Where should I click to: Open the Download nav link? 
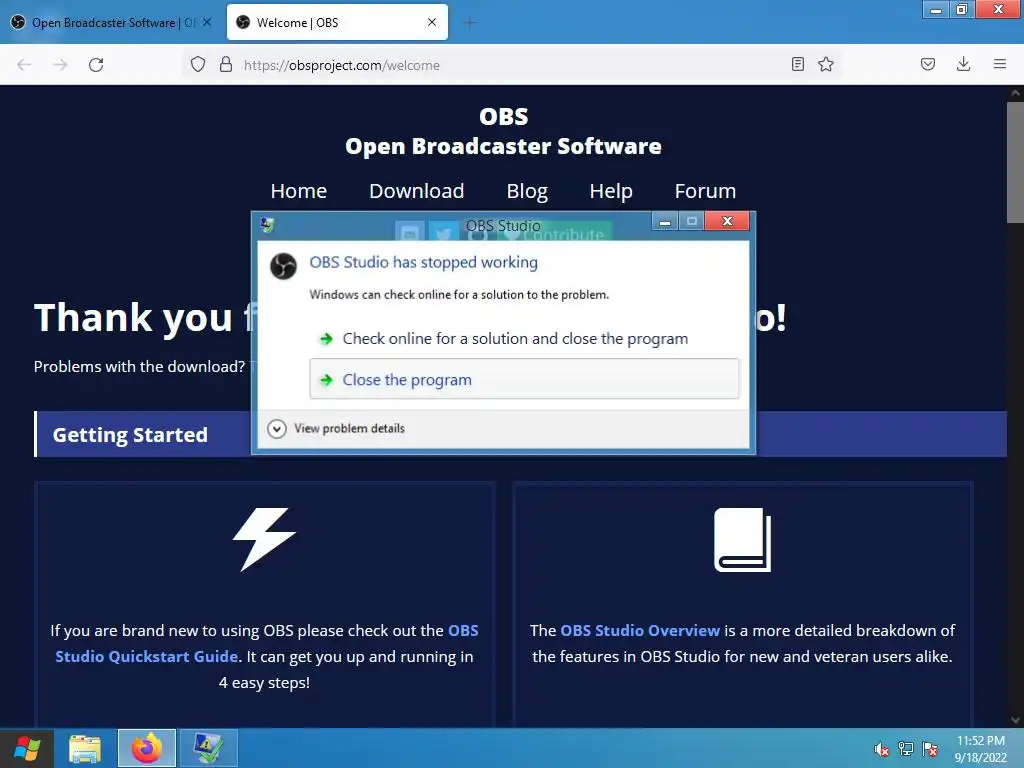[x=417, y=191]
